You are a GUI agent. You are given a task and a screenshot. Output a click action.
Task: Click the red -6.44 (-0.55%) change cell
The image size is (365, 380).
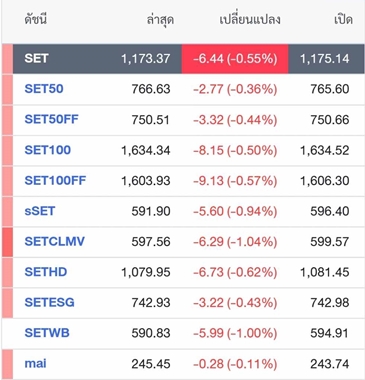[235, 59]
